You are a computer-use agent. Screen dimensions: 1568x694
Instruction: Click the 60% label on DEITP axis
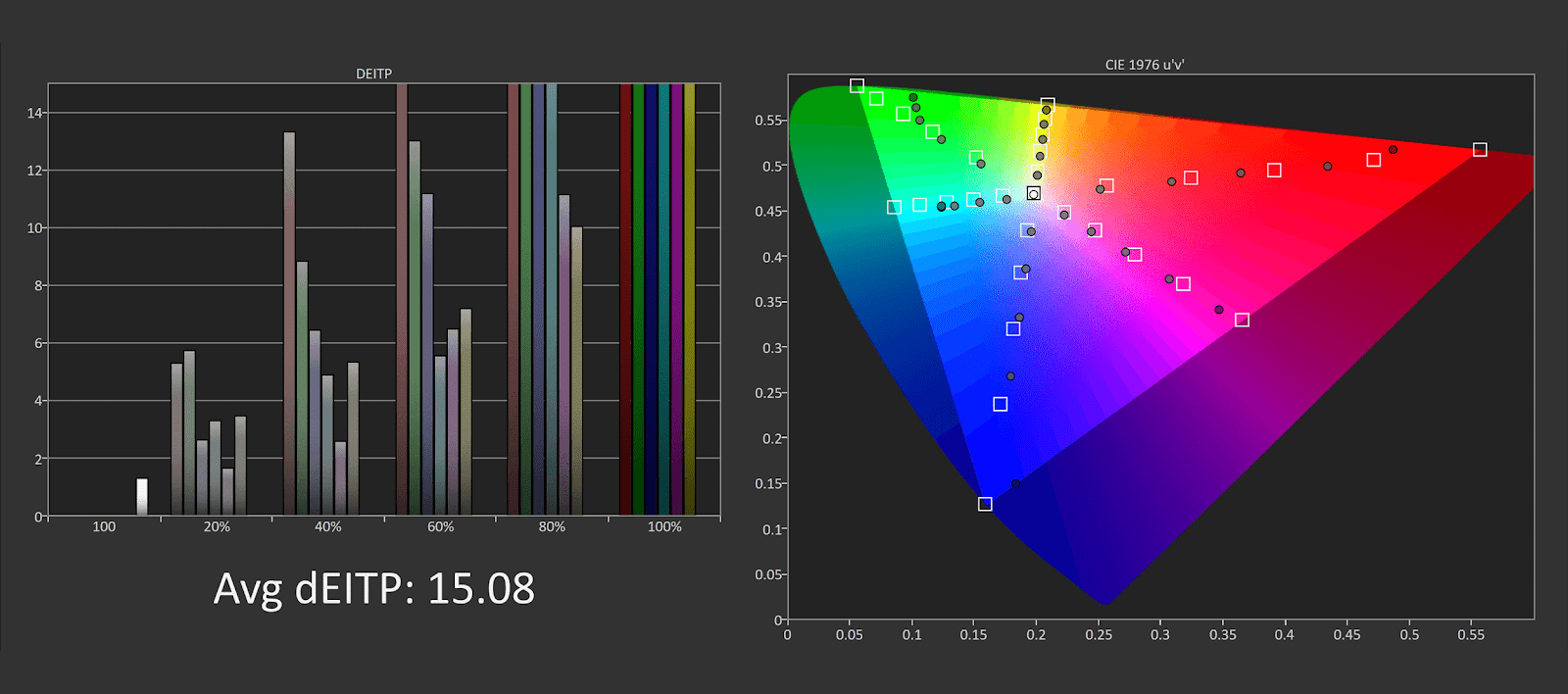[441, 527]
